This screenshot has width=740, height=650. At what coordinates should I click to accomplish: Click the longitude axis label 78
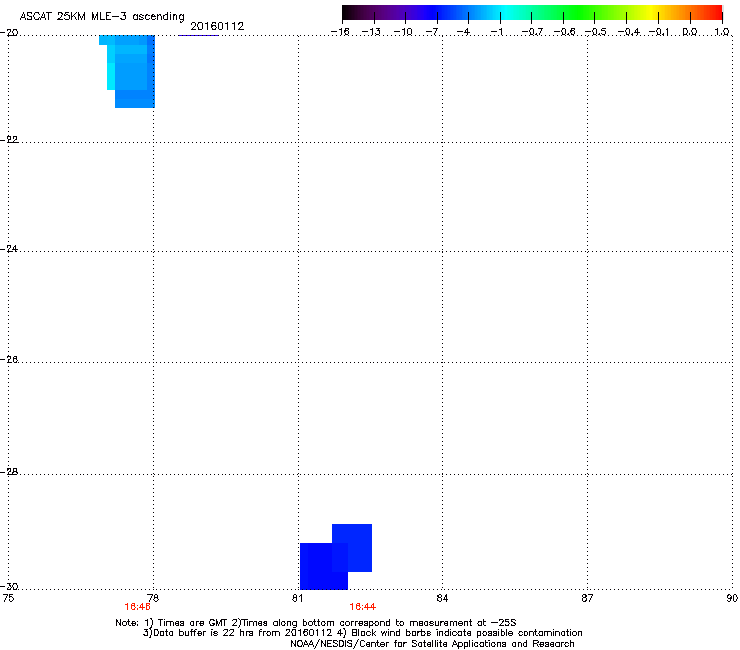click(x=153, y=598)
